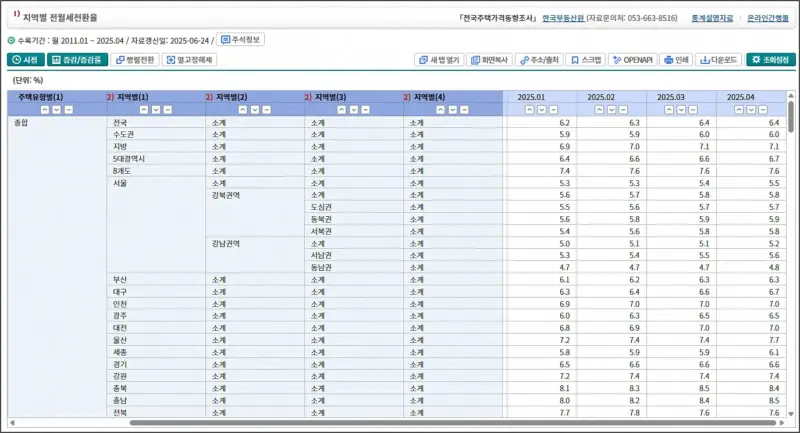
Task: Click minus icon under 지역별(4) header
Action: point(464,110)
